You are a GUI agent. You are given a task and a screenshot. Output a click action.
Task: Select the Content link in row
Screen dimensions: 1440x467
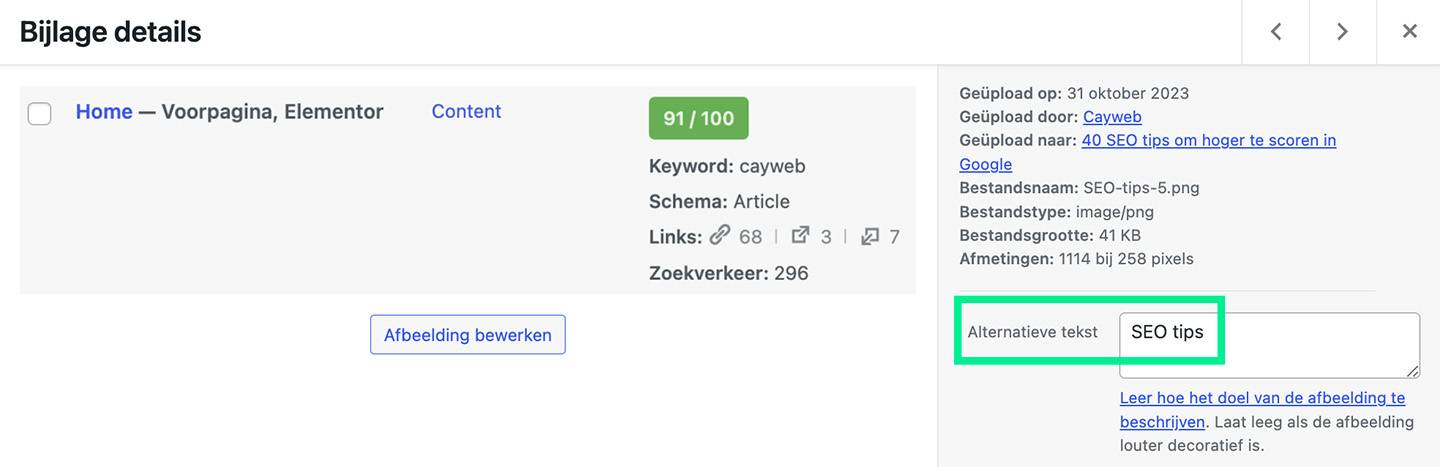tap(466, 111)
